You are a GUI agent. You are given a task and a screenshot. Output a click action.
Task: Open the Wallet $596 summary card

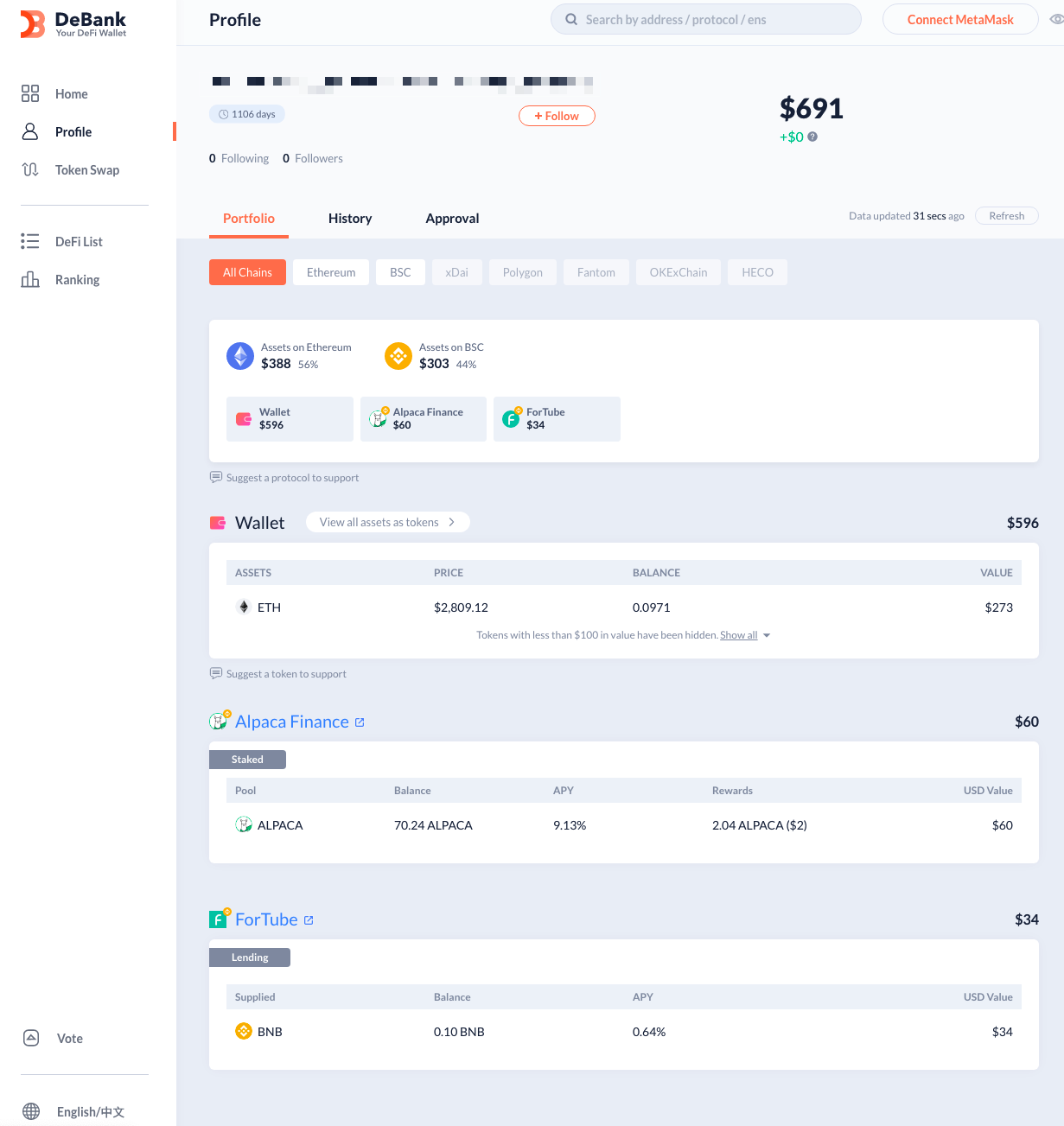[x=290, y=419]
